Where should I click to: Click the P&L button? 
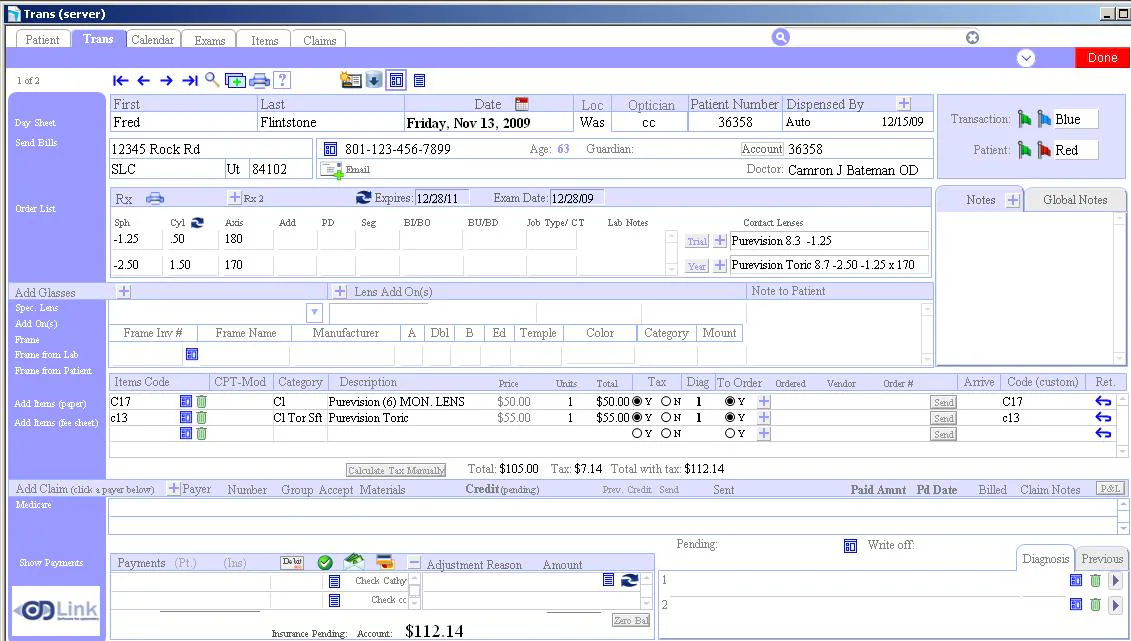tap(1110, 488)
